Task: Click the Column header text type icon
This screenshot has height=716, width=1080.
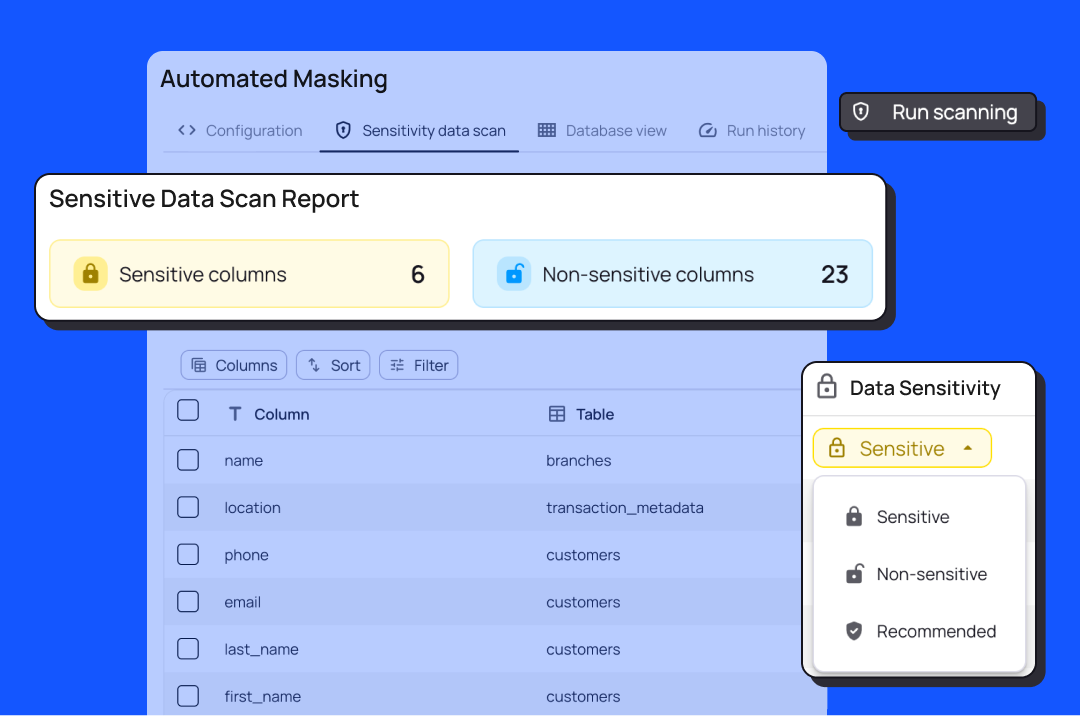Action: (235, 414)
